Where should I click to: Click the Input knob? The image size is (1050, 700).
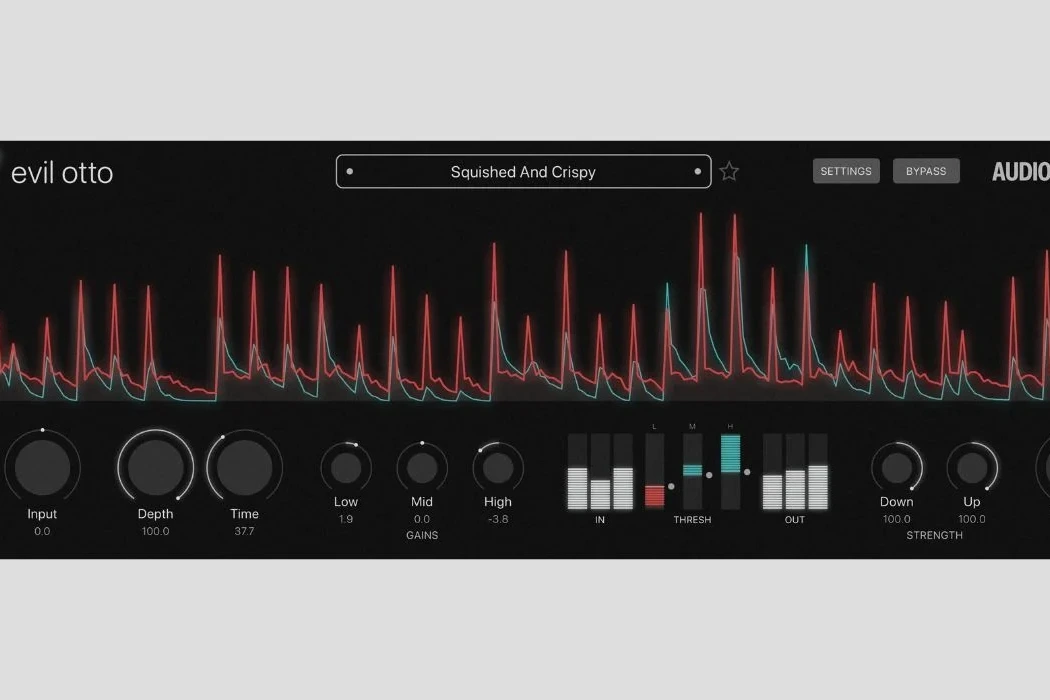(42, 467)
